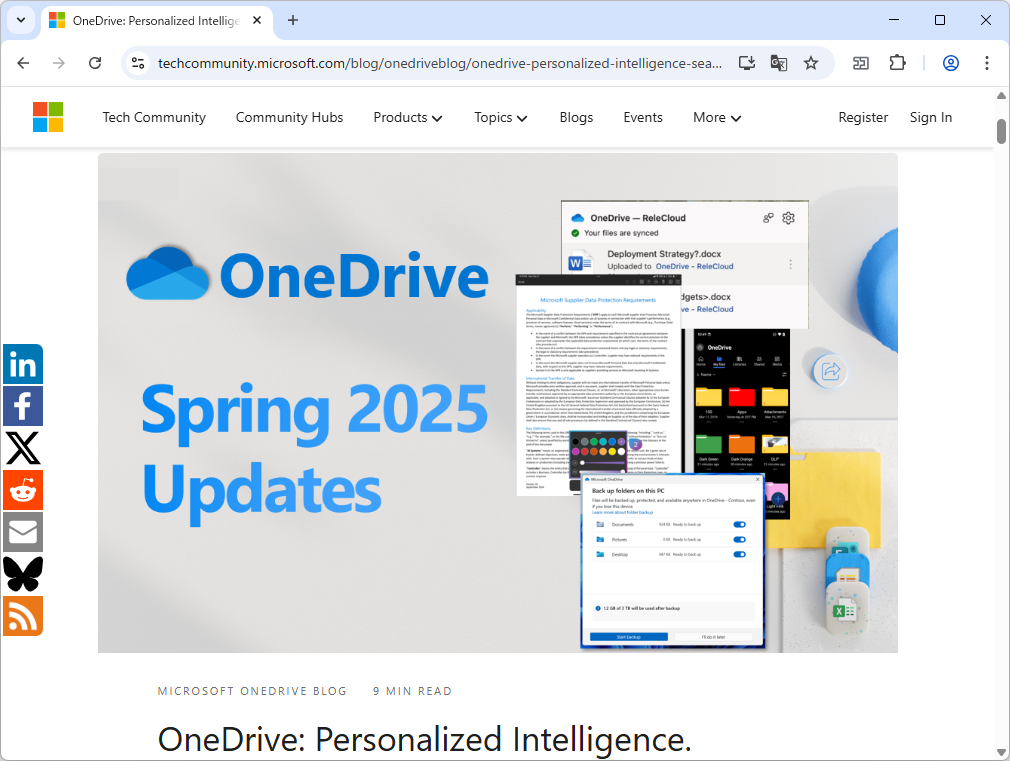Viewport: 1010px width, 761px height.
Task: Go forward to the next page
Action: coord(59,63)
